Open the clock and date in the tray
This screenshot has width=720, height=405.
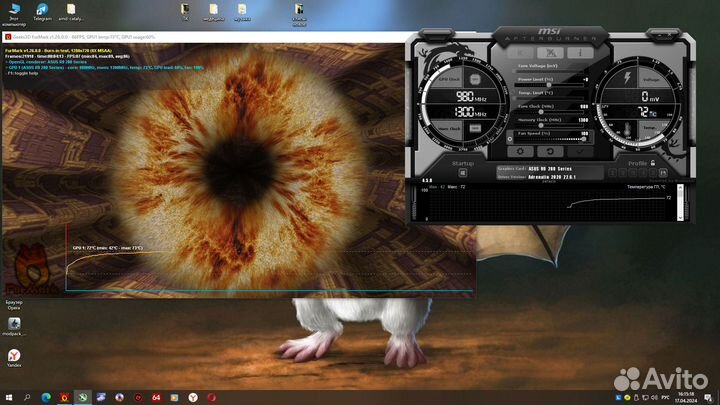coord(686,398)
